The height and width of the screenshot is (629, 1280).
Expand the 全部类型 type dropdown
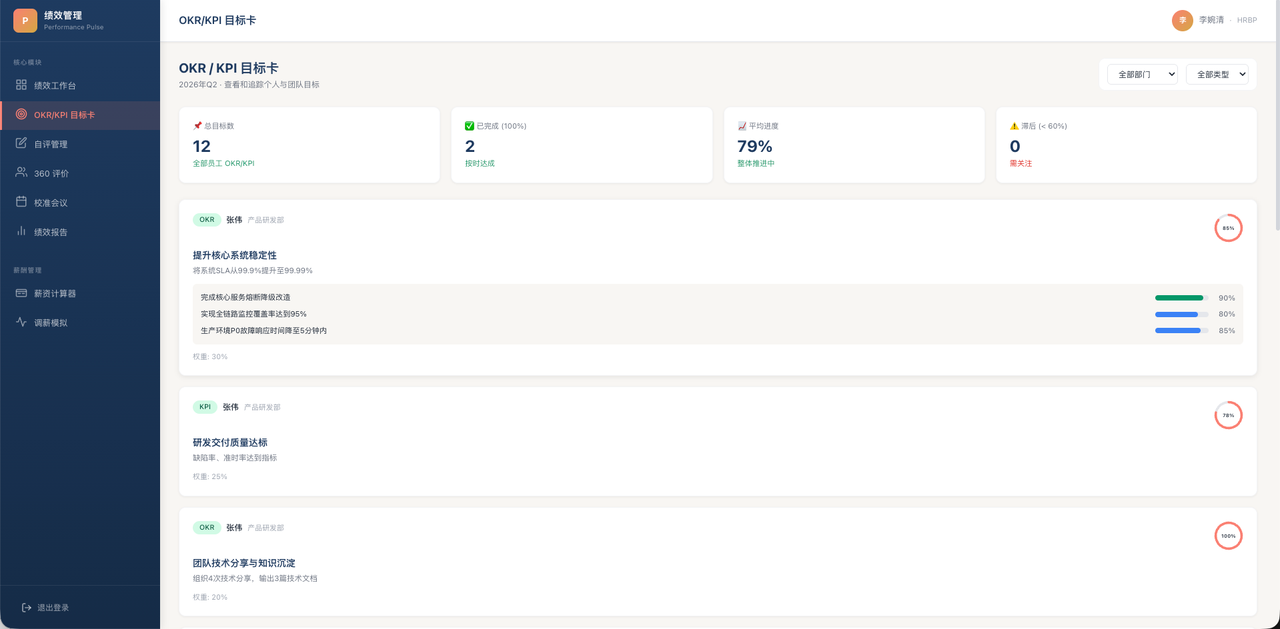pyautogui.click(x=1217, y=74)
